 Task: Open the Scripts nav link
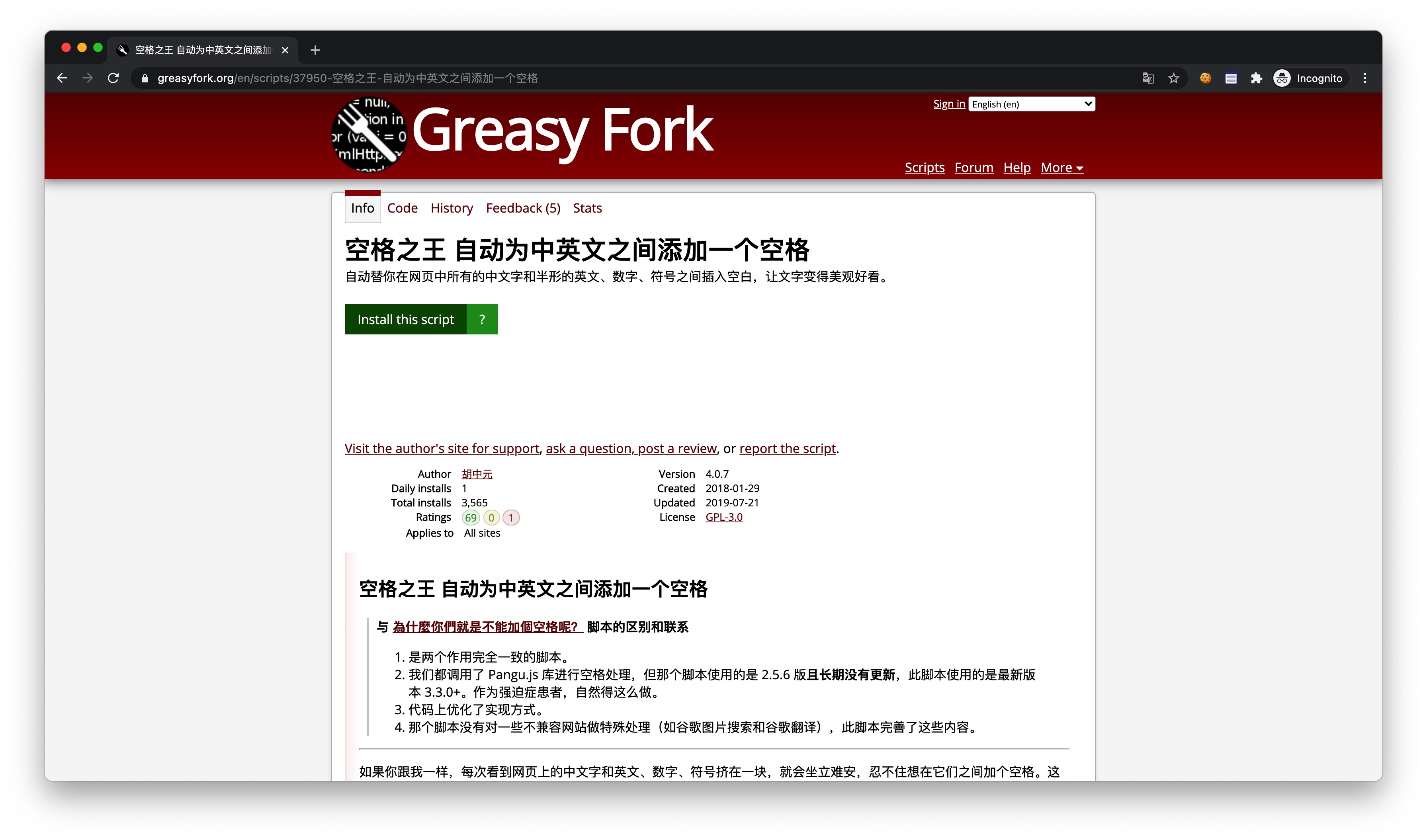click(x=925, y=168)
